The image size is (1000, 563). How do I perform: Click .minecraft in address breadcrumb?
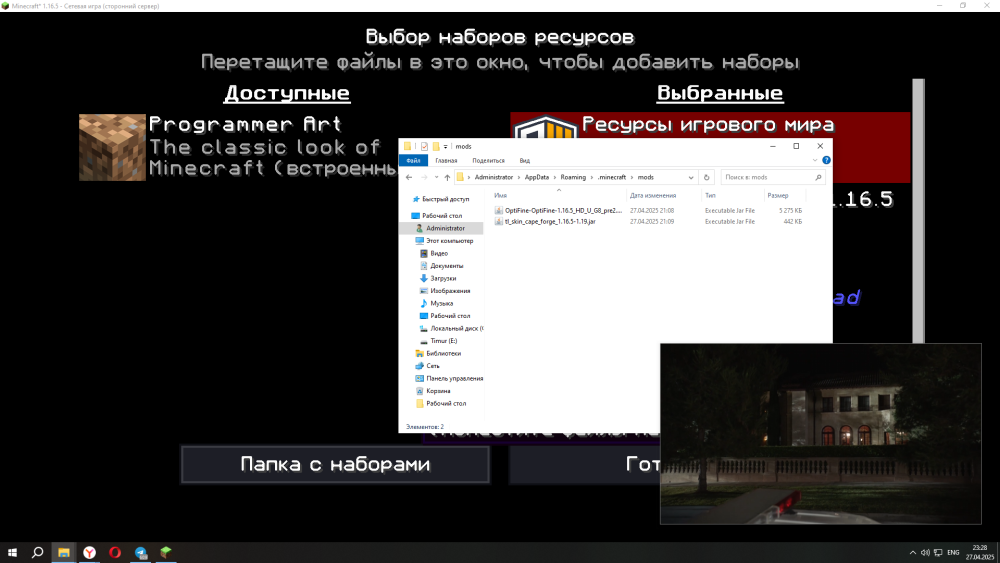612,177
